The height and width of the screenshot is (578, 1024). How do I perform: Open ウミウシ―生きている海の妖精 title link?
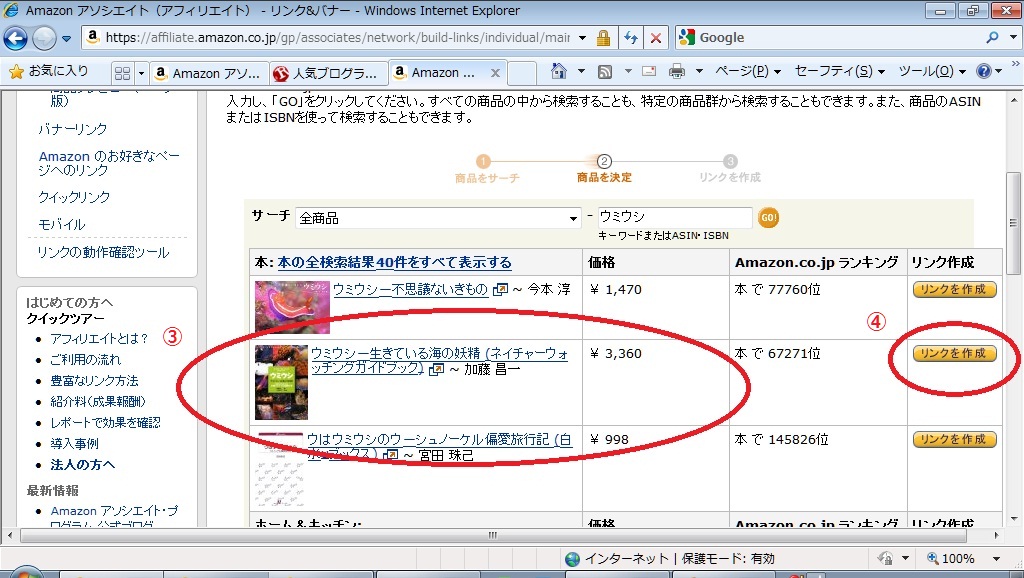point(439,361)
